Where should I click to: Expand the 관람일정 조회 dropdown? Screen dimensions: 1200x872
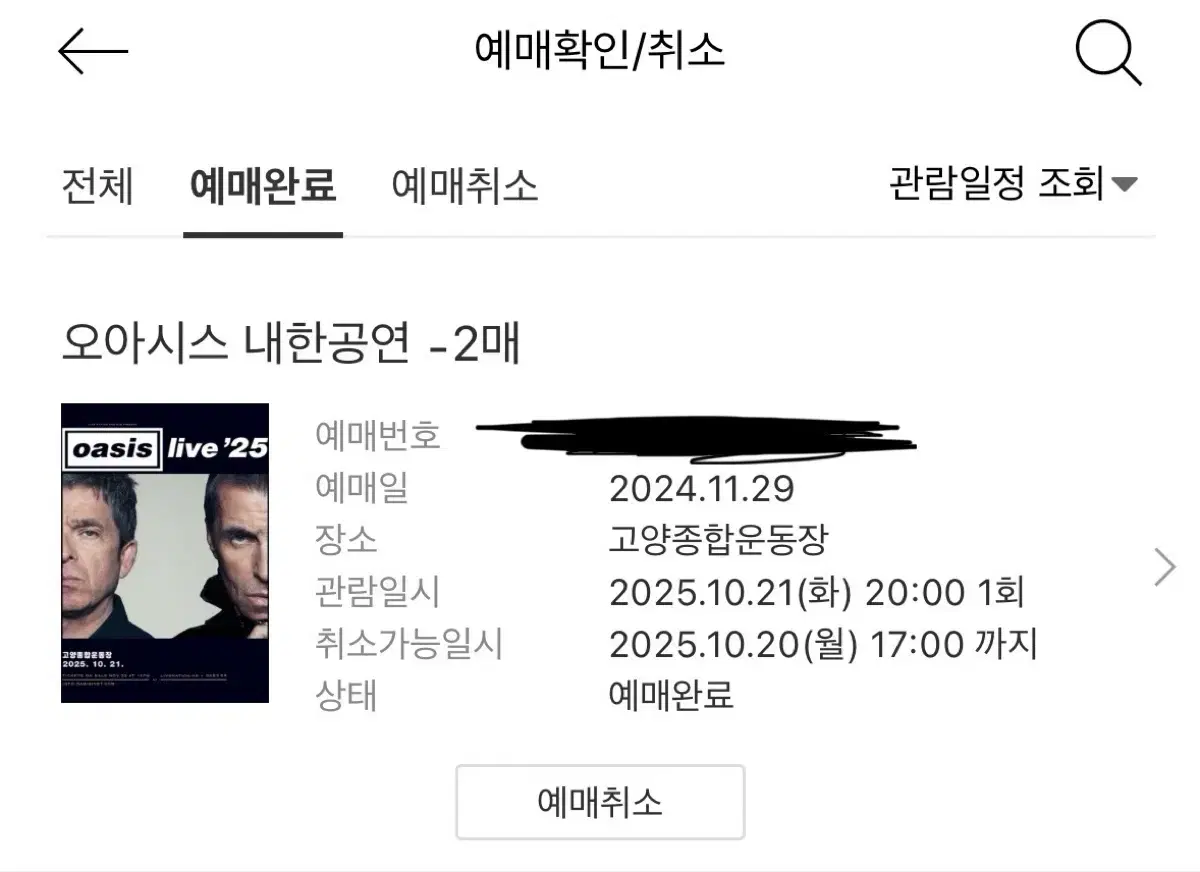[x=1013, y=183]
